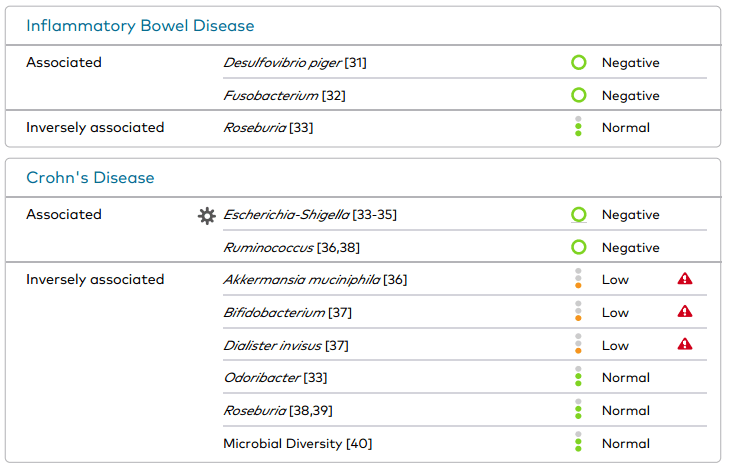732x476 pixels.
Task: Select the Akkermansia muciniphila [36] entry
Action: point(315,280)
